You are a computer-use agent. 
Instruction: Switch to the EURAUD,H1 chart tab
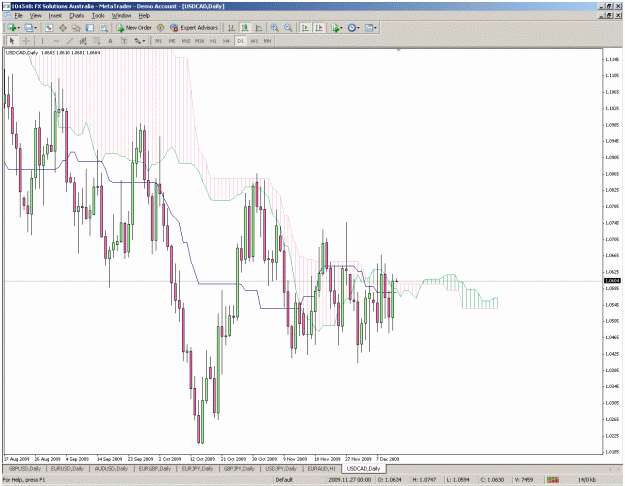tap(322, 468)
